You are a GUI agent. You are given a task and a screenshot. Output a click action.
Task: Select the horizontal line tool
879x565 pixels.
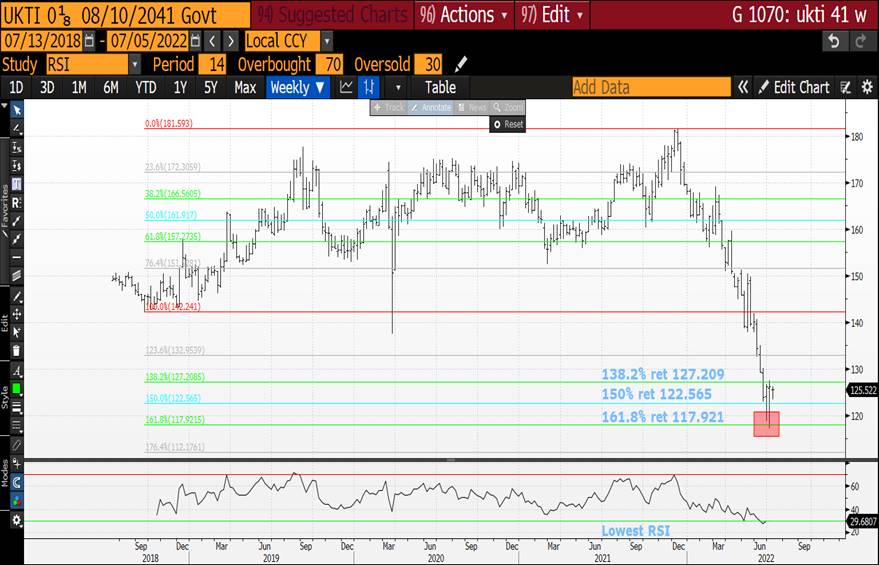point(16,258)
